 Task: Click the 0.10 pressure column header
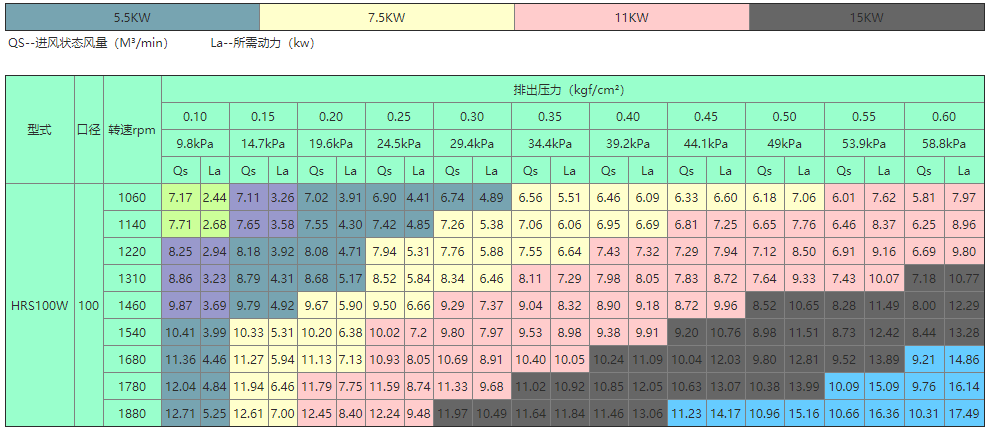(x=195, y=116)
